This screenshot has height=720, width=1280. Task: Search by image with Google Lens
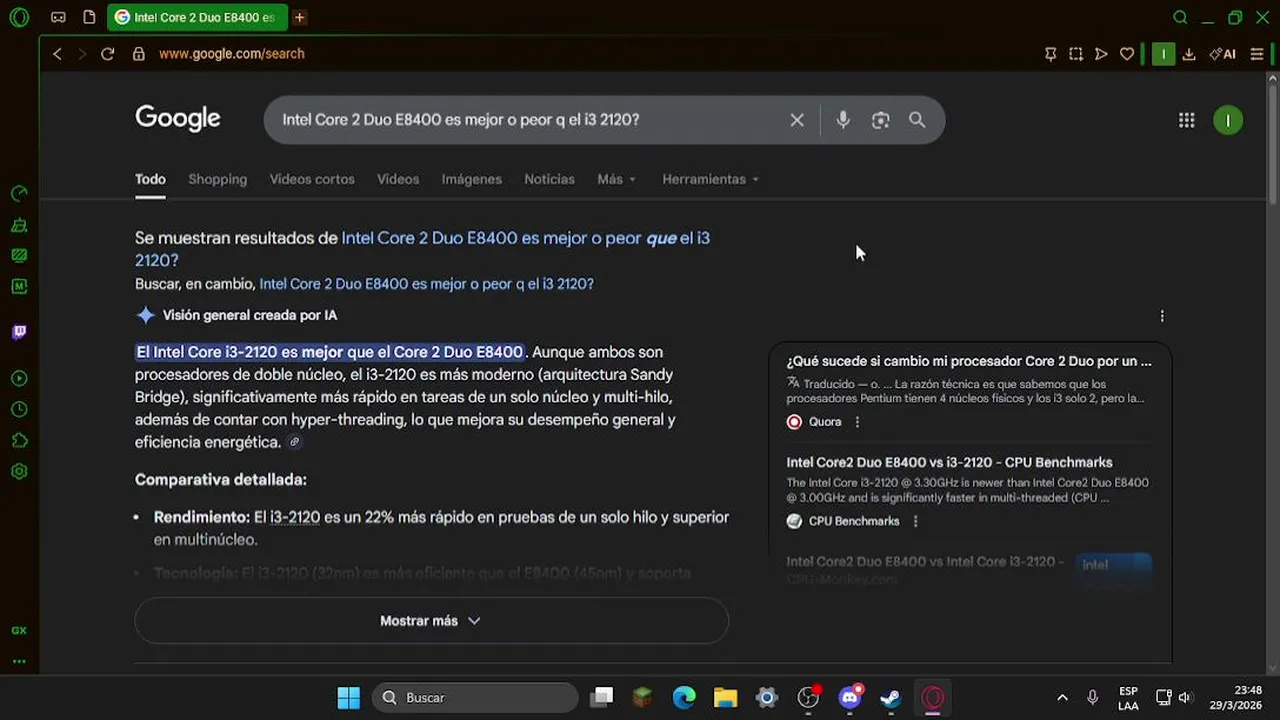coord(880,120)
